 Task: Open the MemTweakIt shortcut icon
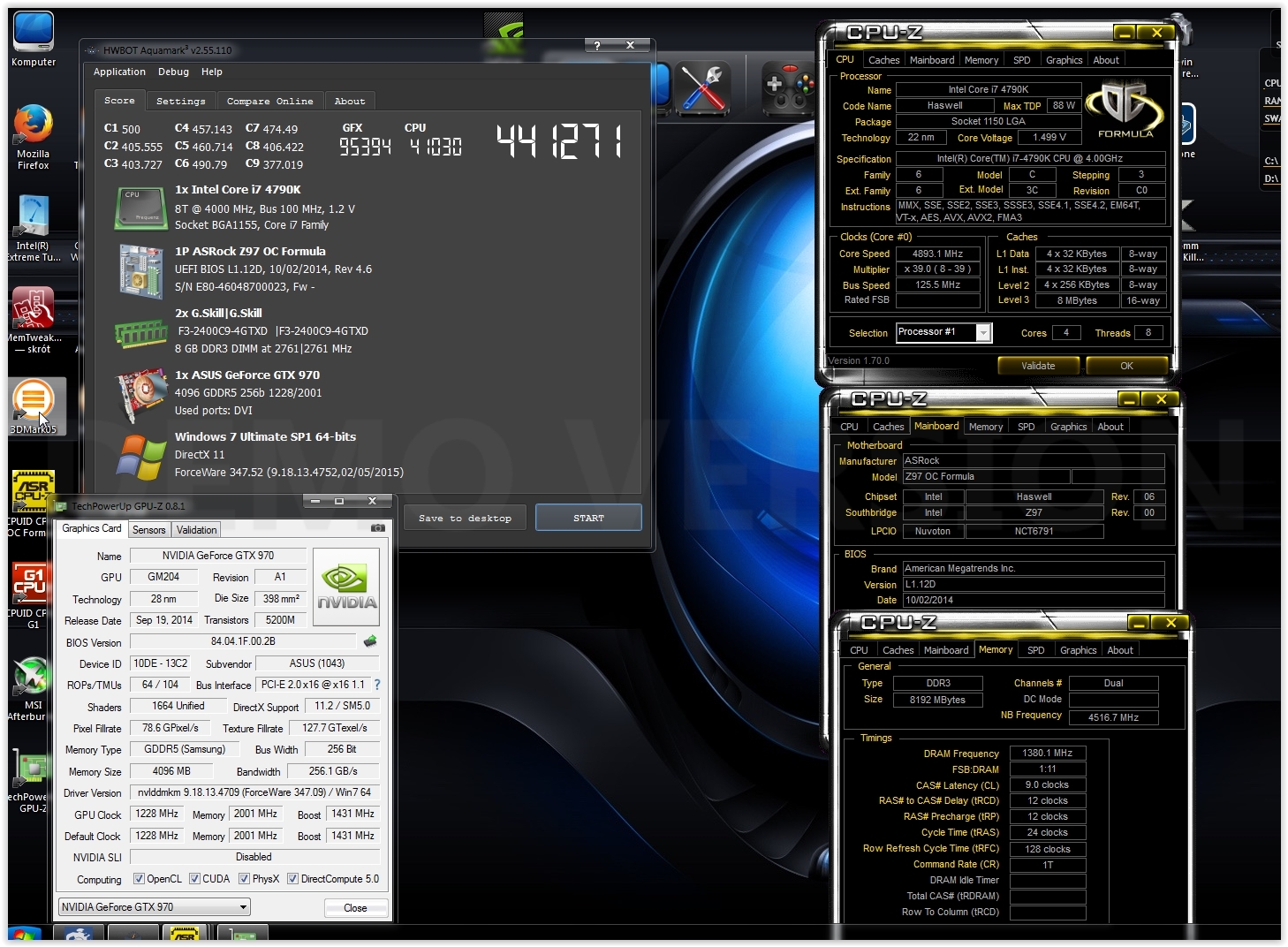click(34, 320)
